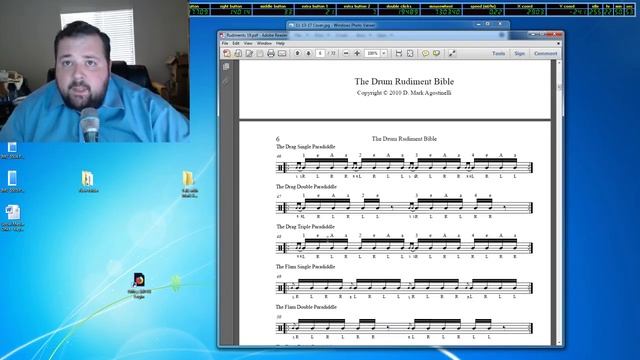Image resolution: width=640 pixels, height=360 pixels.
Task: Open the Tools pane
Action: click(498, 53)
